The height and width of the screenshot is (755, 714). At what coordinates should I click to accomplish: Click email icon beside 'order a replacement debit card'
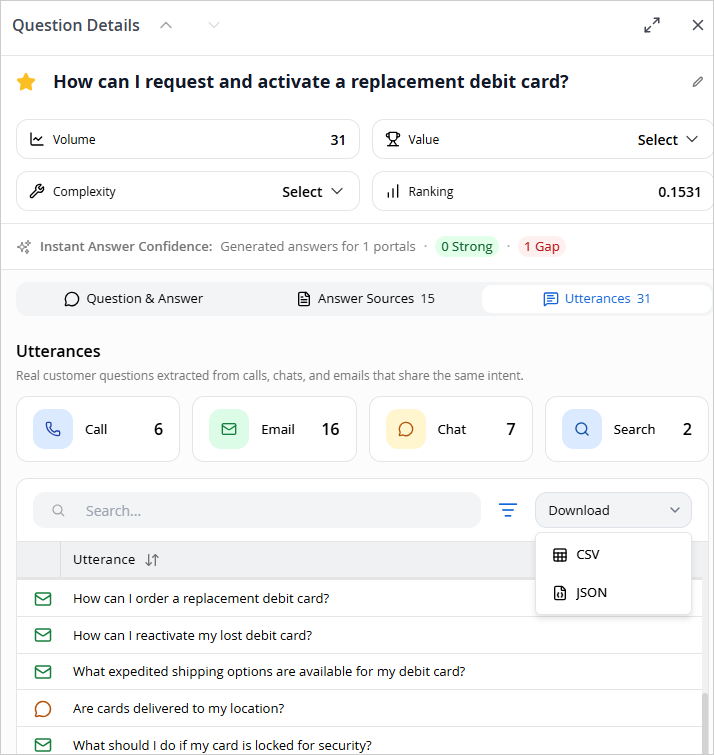point(43,599)
